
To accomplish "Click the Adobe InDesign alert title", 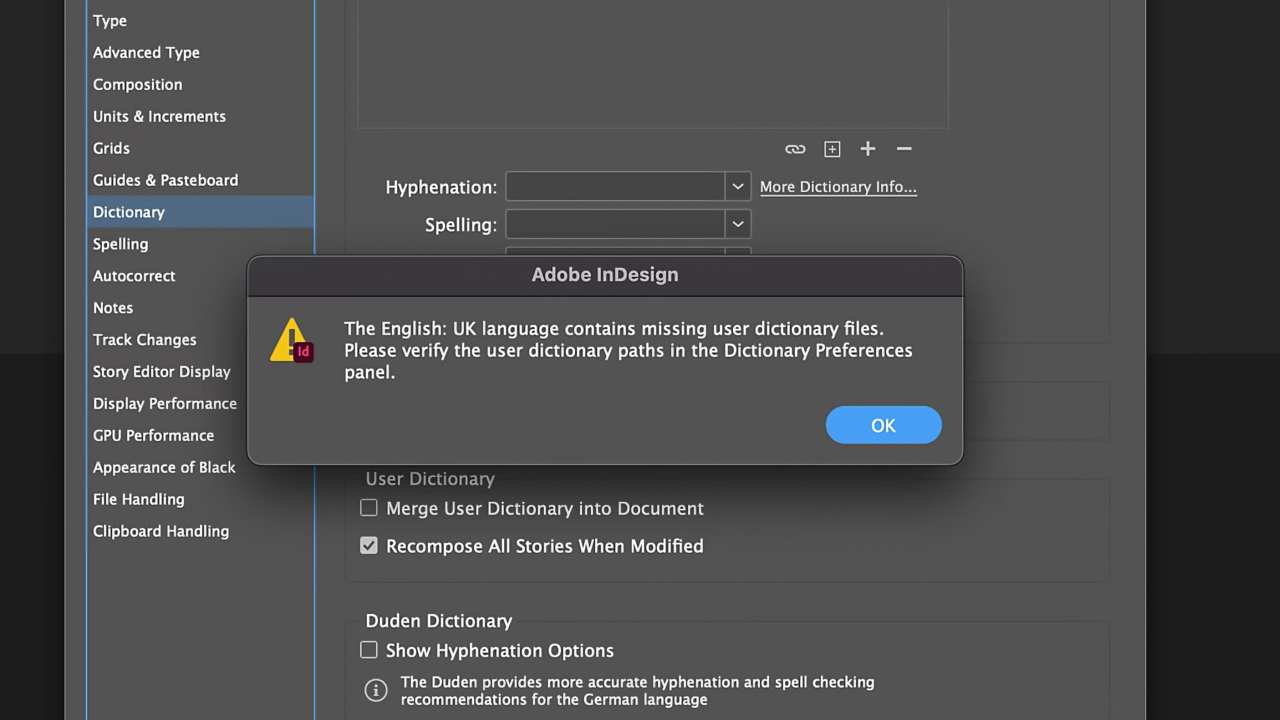I will [605, 275].
